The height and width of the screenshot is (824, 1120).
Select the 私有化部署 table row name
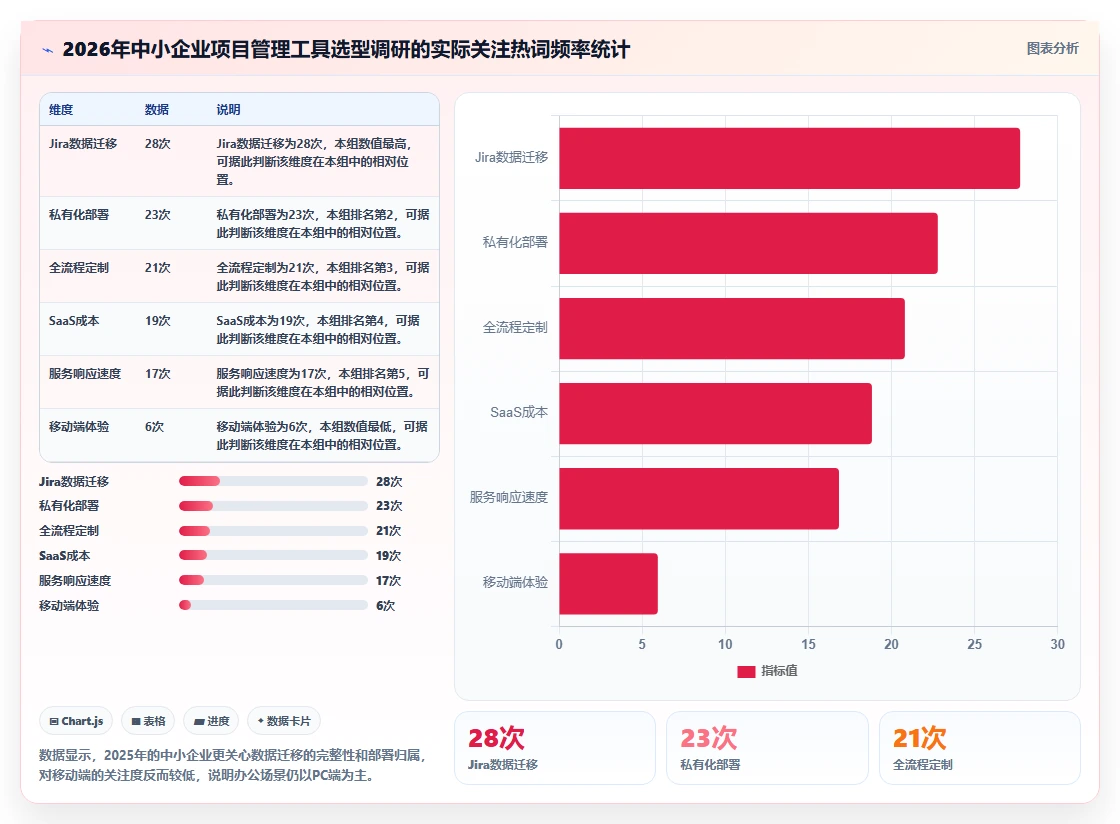pyautogui.click(x=79, y=215)
